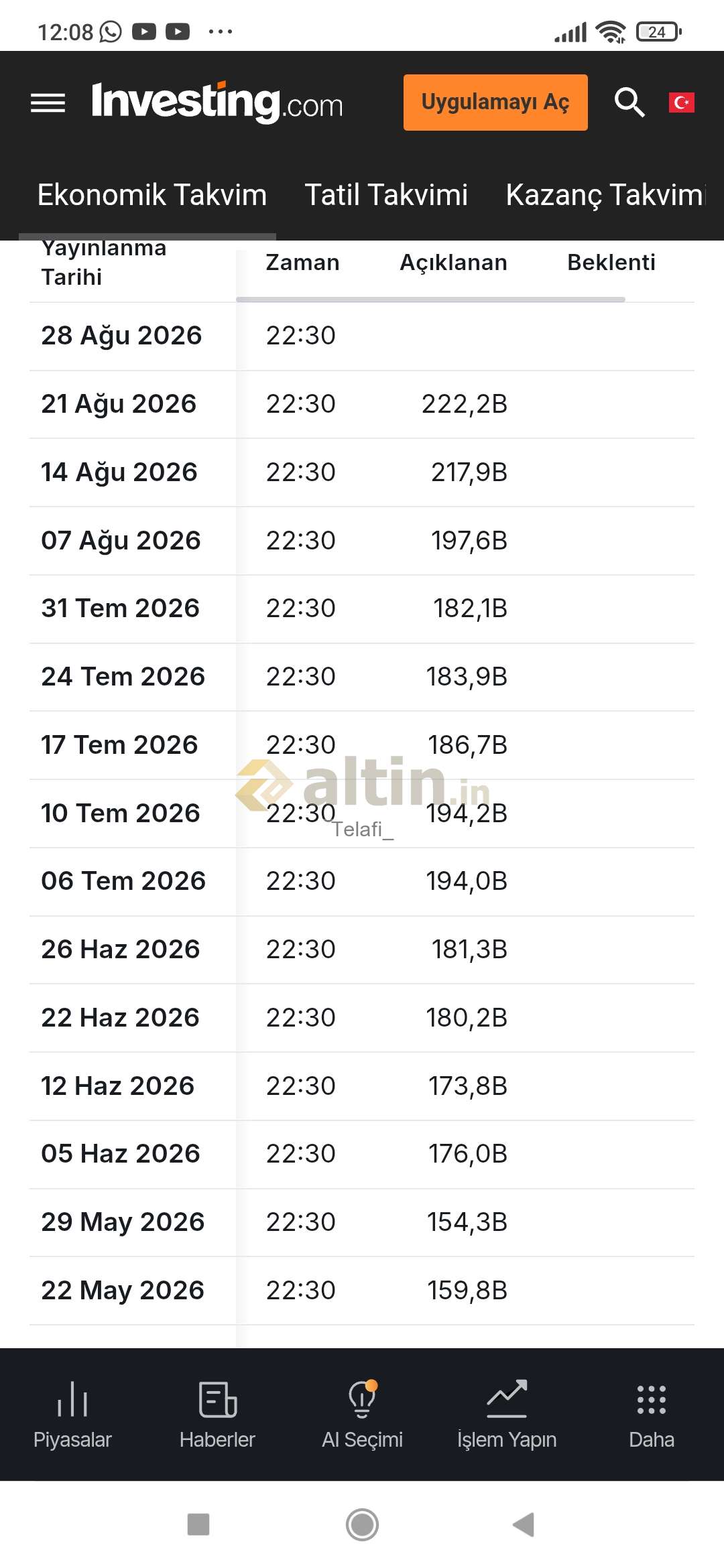The image size is (724, 1568).
Task: Select the Turkish flag language icon
Action: coord(682,103)
